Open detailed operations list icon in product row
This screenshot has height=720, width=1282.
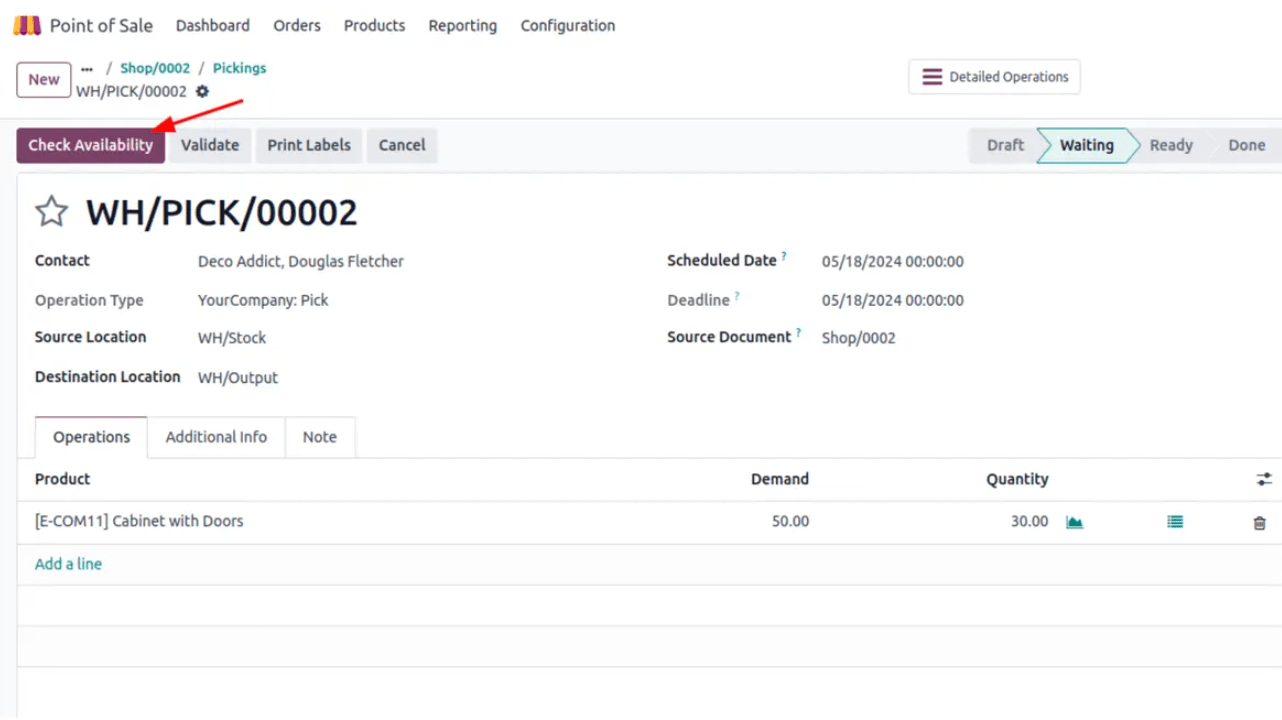point(1175,522)
